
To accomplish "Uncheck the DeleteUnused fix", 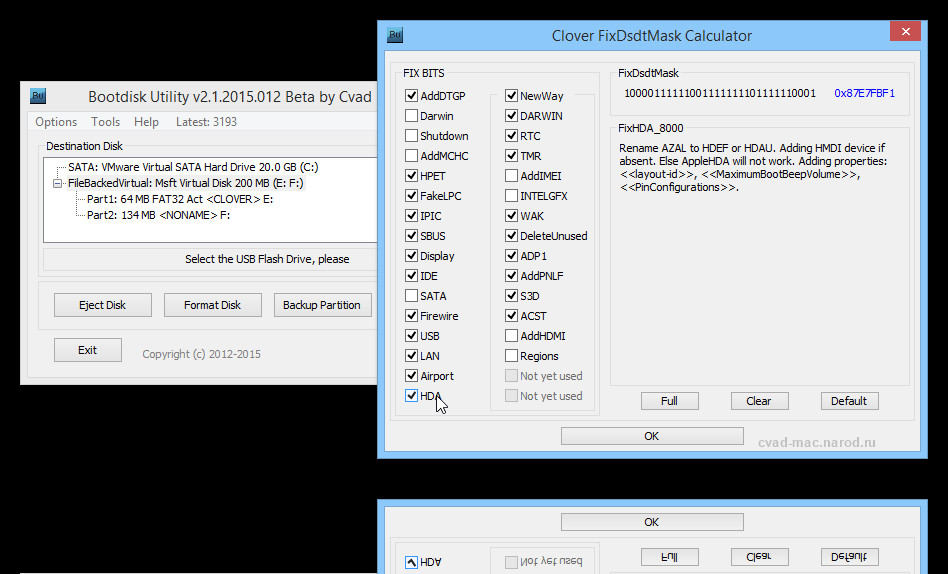I will point(511,236).
